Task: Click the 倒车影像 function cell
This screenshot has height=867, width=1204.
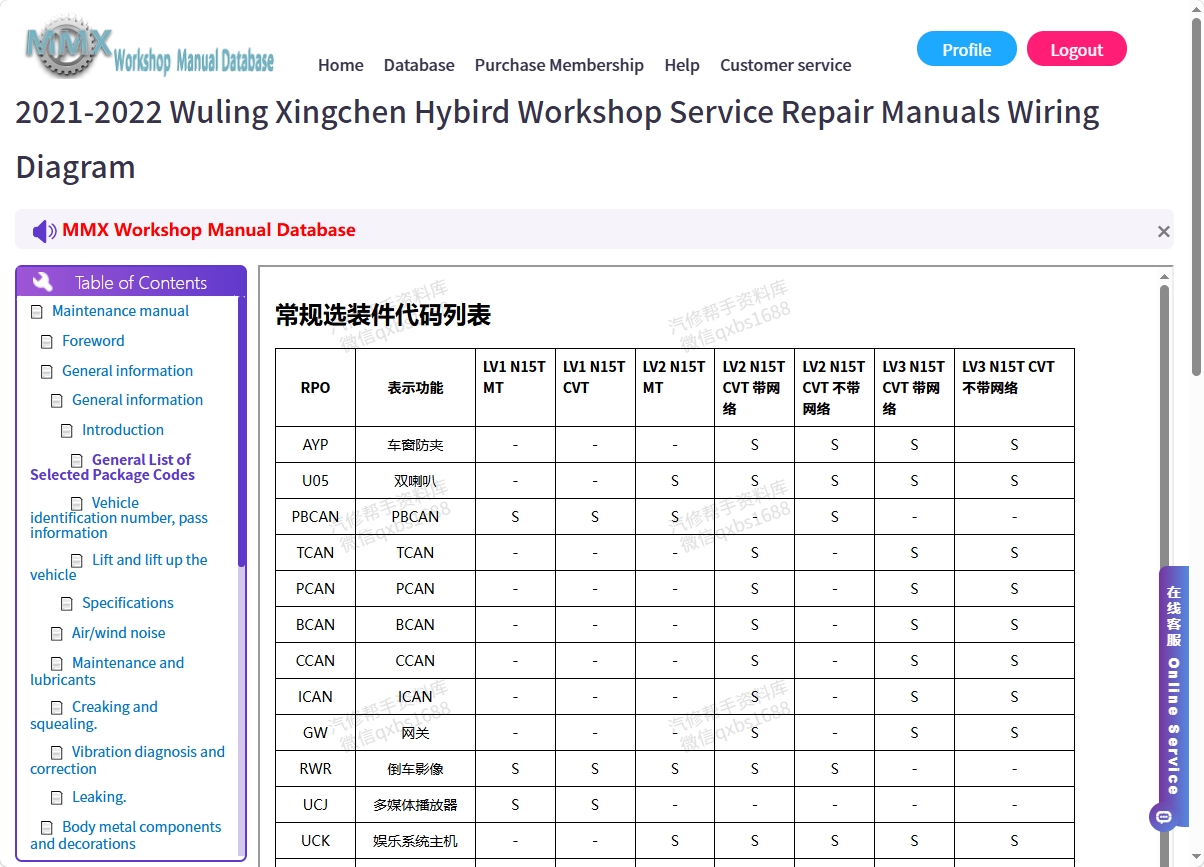Action: [415, 769]
